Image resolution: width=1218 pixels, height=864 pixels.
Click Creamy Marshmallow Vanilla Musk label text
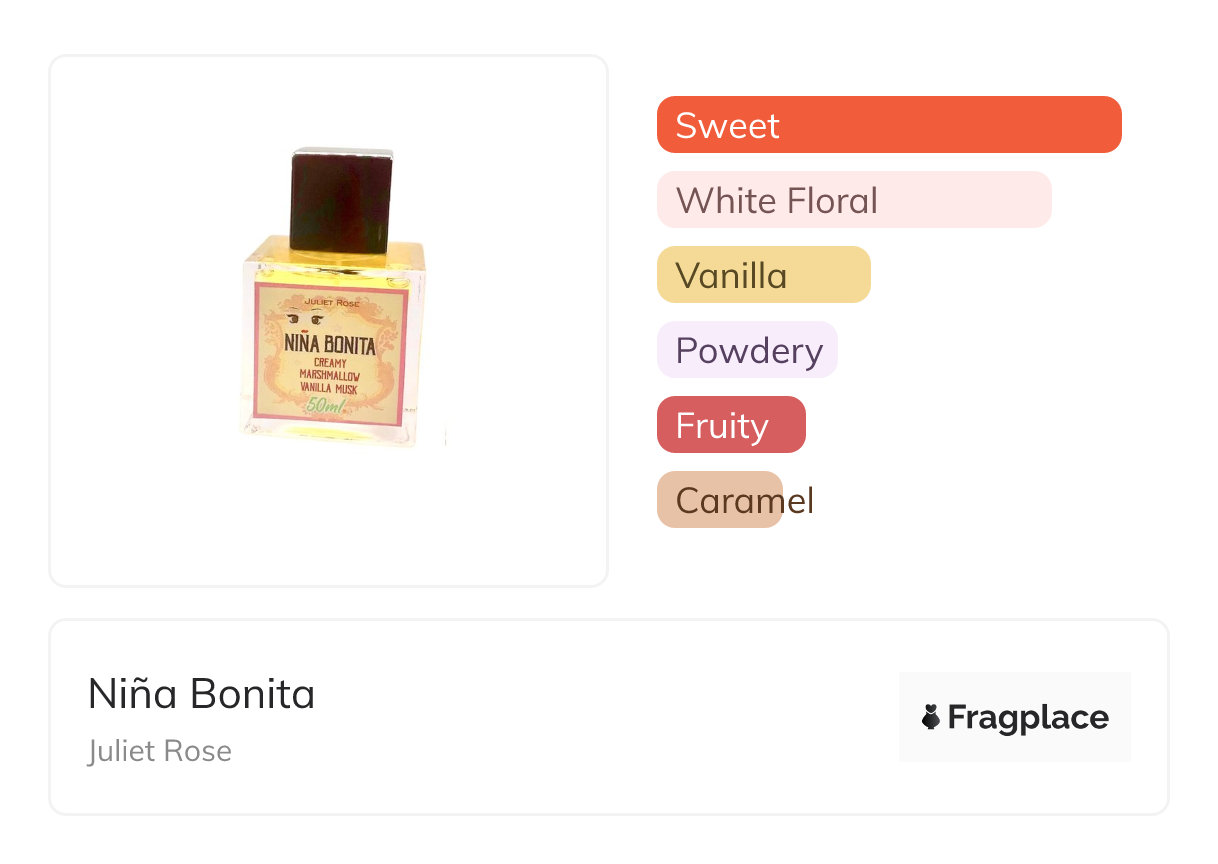coord(329,376)
